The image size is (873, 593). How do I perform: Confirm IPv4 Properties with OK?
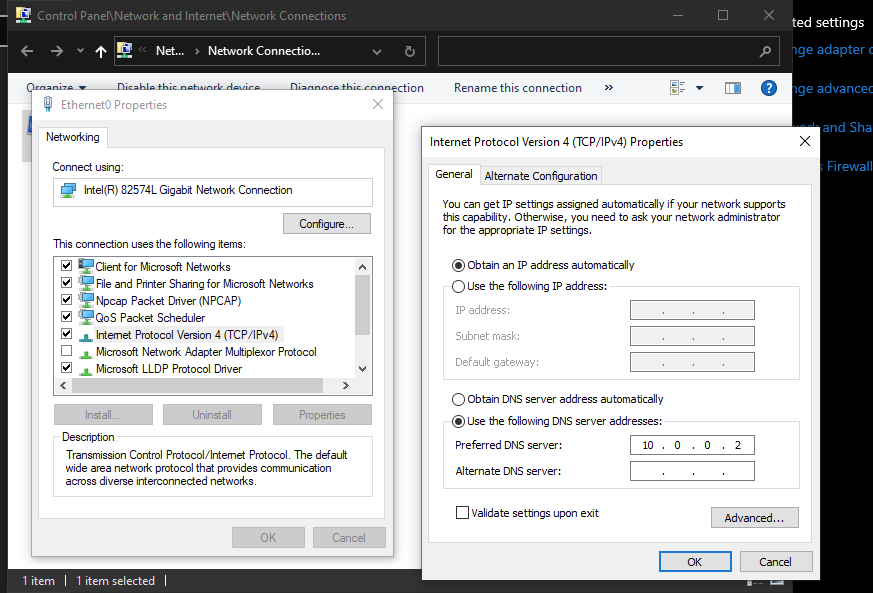click(x=695, y=562)
